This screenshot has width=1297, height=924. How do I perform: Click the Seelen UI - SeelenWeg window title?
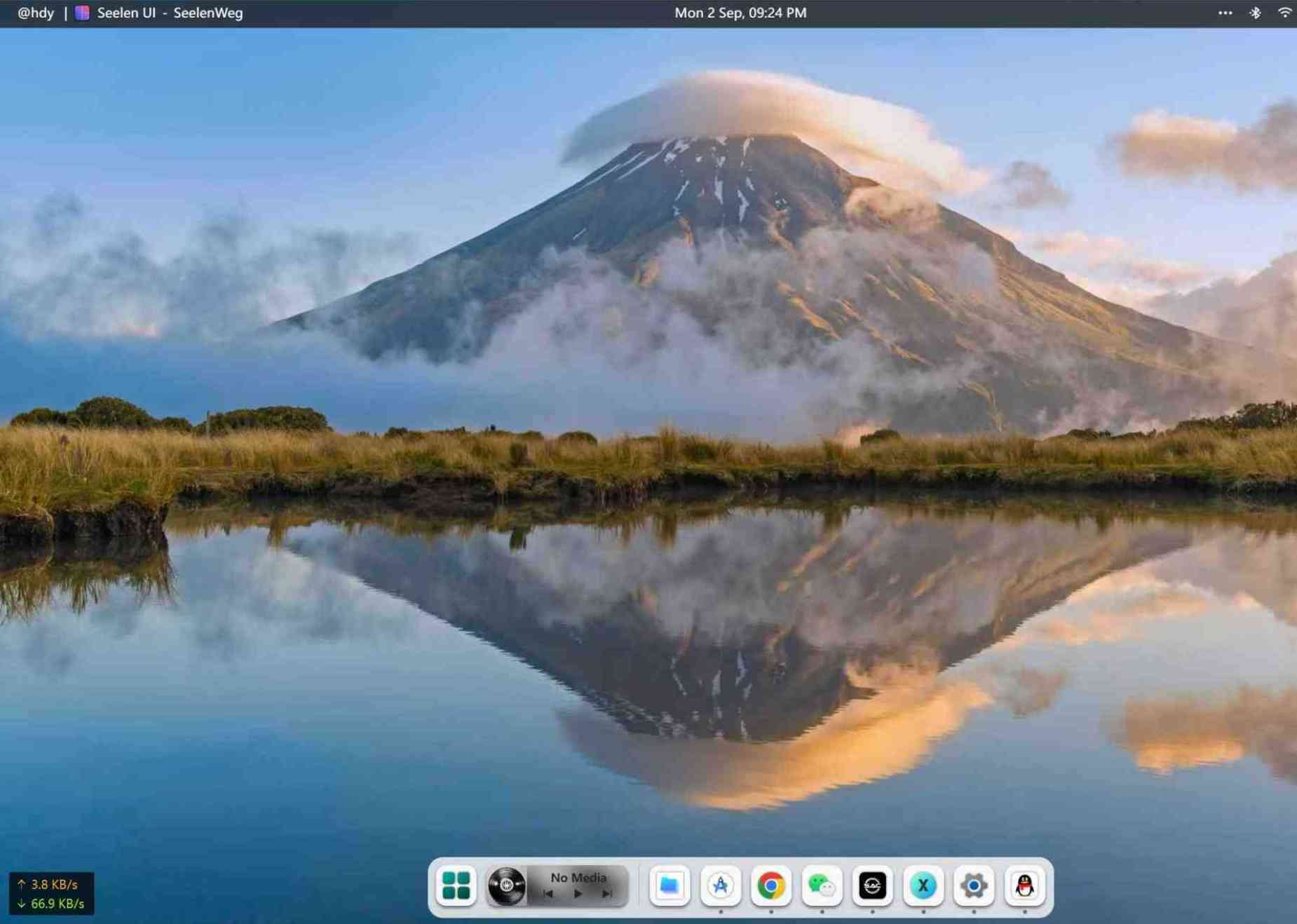pos(170,13)
